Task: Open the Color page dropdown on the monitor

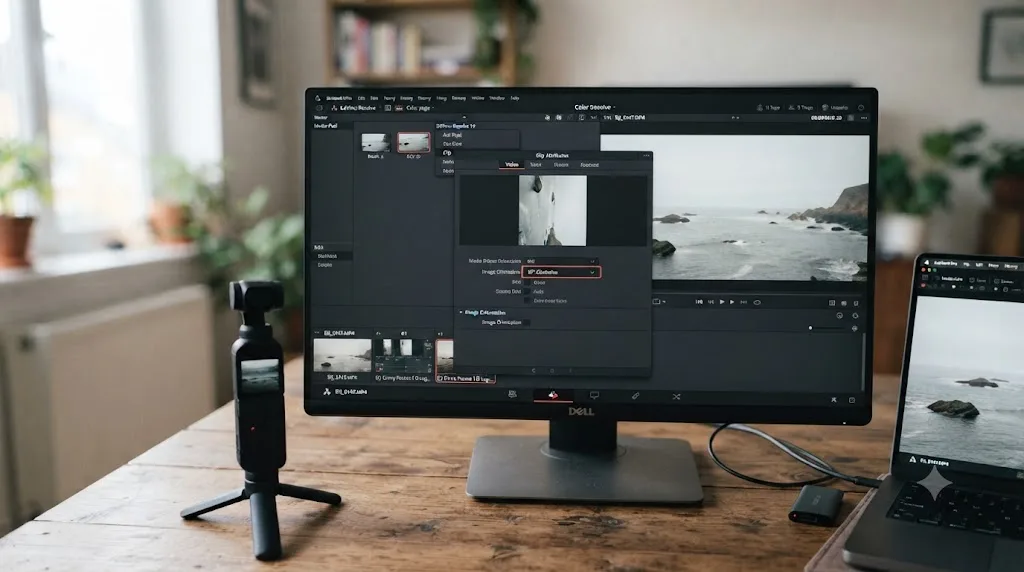Action: [x=419, y=108]
